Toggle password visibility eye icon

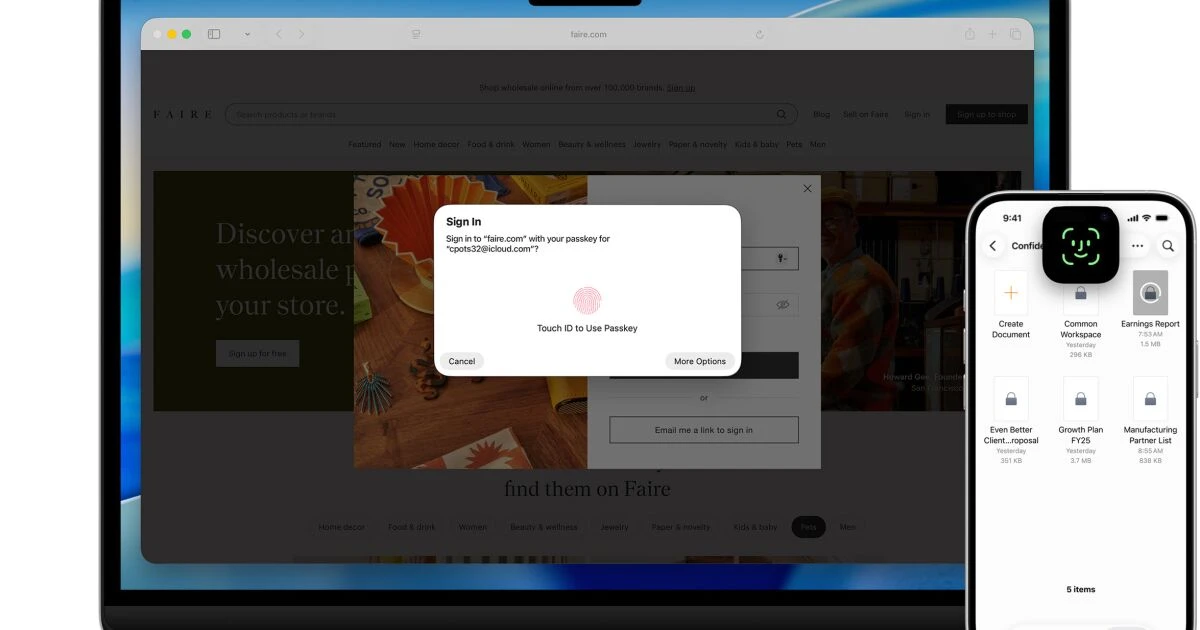pos(783,305)
